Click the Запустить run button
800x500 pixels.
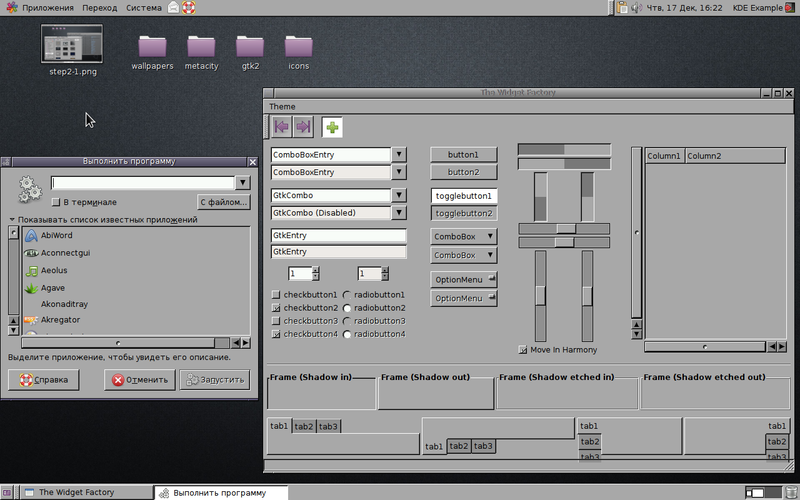(x=215, y=380)
